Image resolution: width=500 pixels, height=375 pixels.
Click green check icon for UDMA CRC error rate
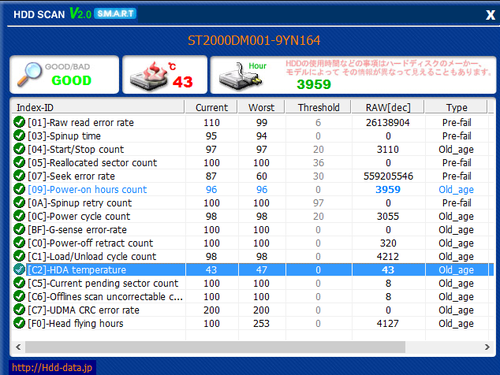[19, 310]
